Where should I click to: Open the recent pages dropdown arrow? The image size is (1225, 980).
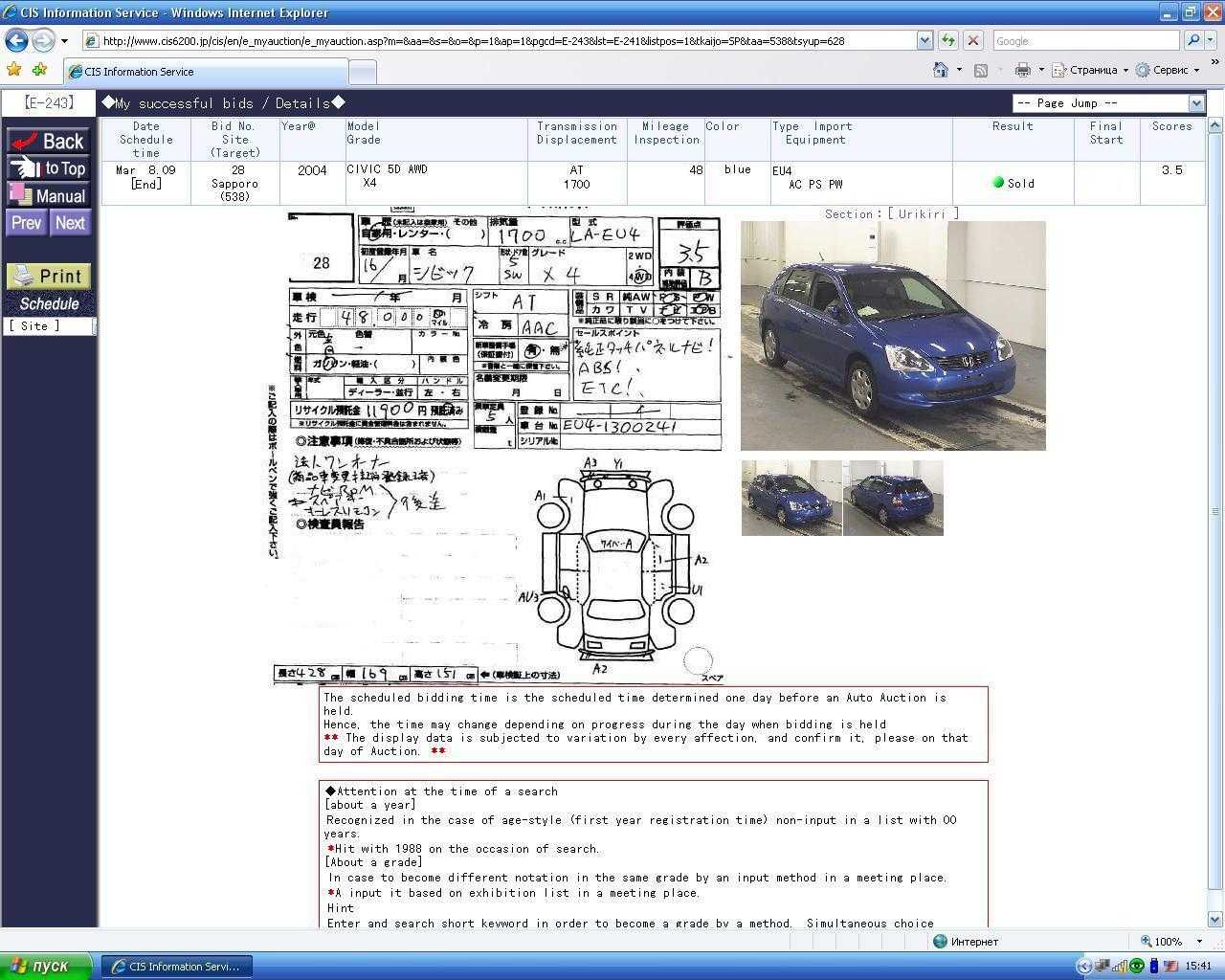point(64,41)
